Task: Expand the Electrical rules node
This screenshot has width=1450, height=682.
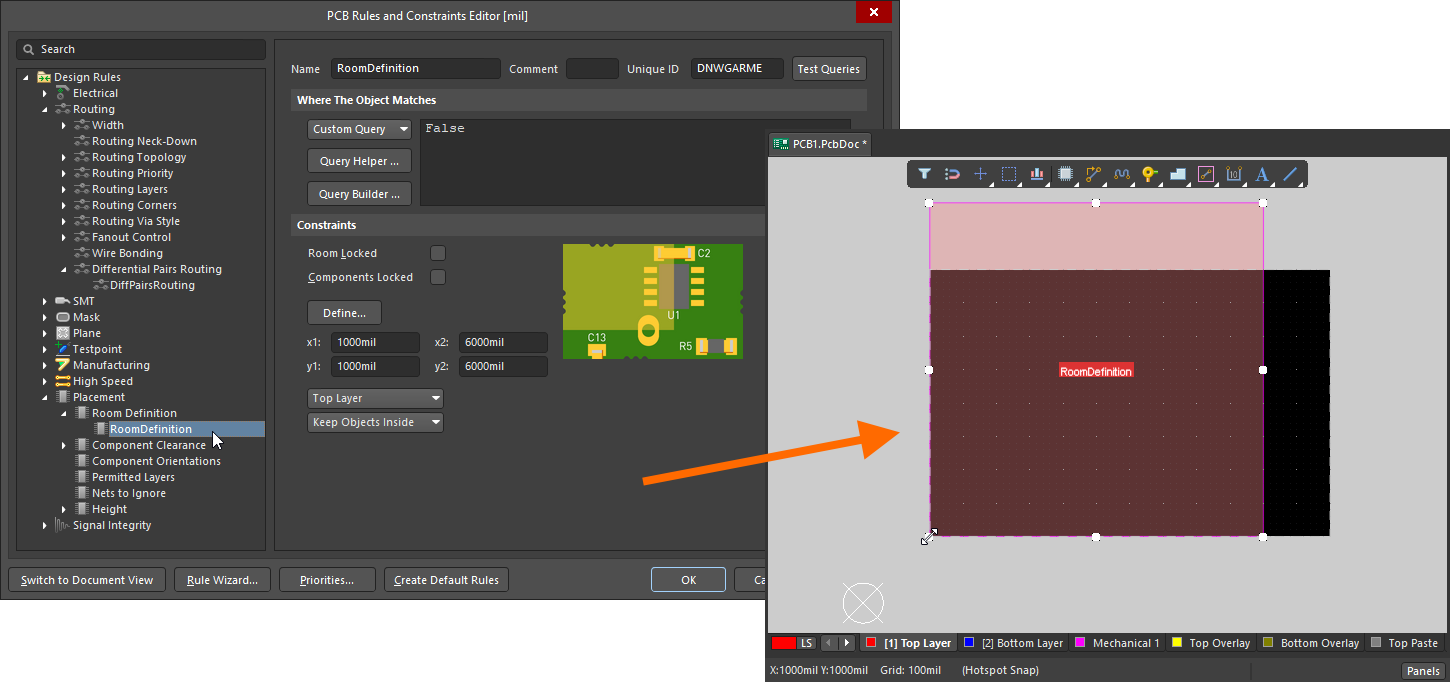Action: pos(45,93)
